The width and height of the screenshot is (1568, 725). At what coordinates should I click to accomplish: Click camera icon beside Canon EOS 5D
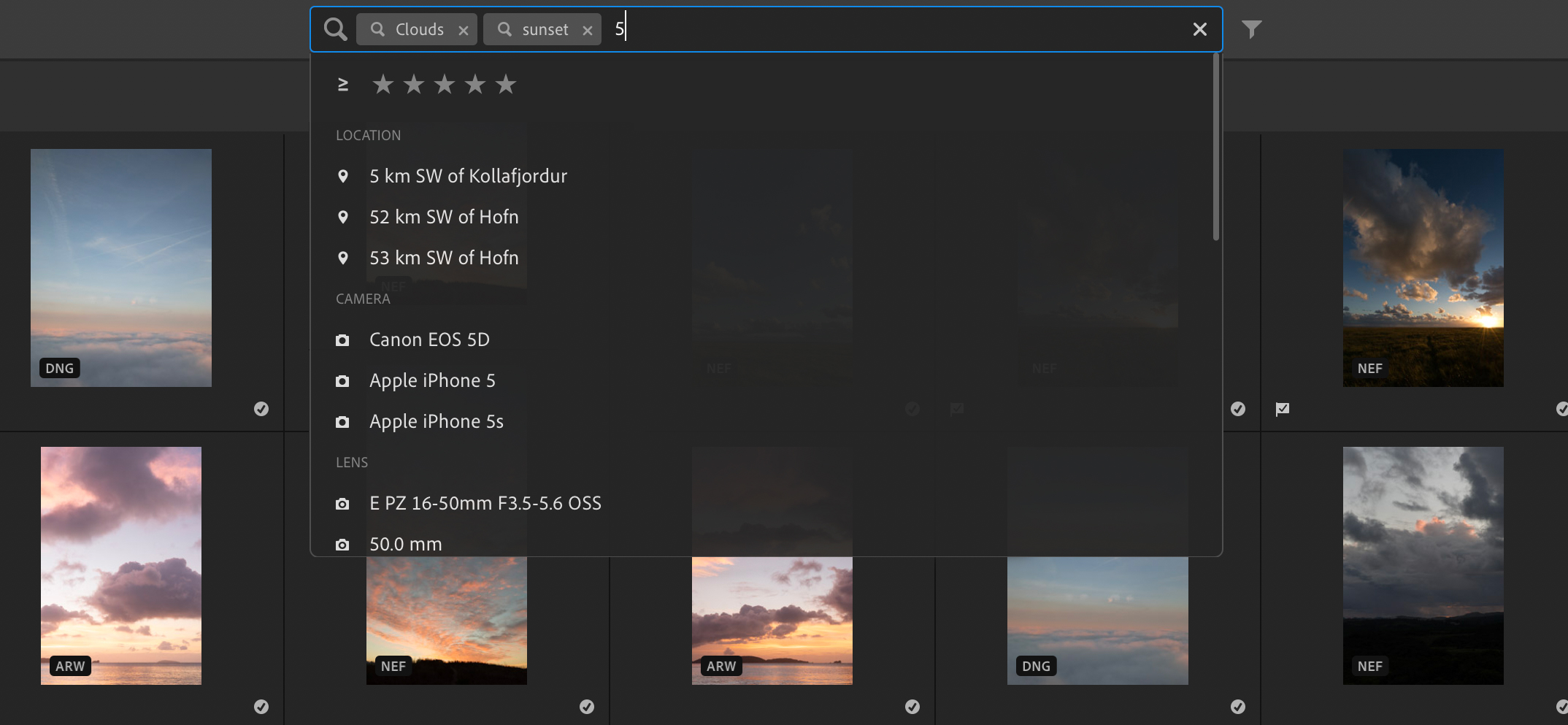click(x=342, y=340)
